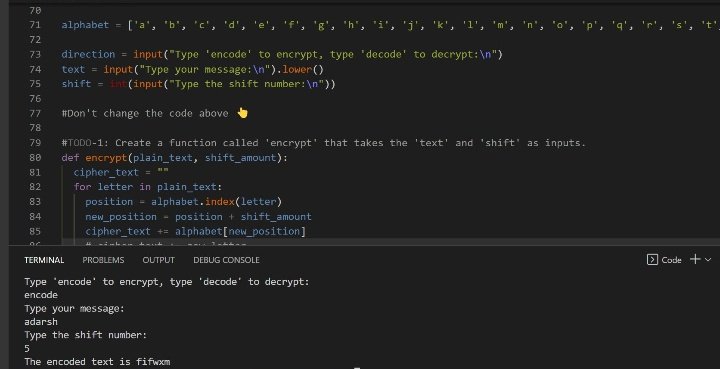Image resolution: width=720 pixels, height=369 pixels.
Task: Click the 'alphabet' variable on line 71
Action: click(x=85, y=25)
